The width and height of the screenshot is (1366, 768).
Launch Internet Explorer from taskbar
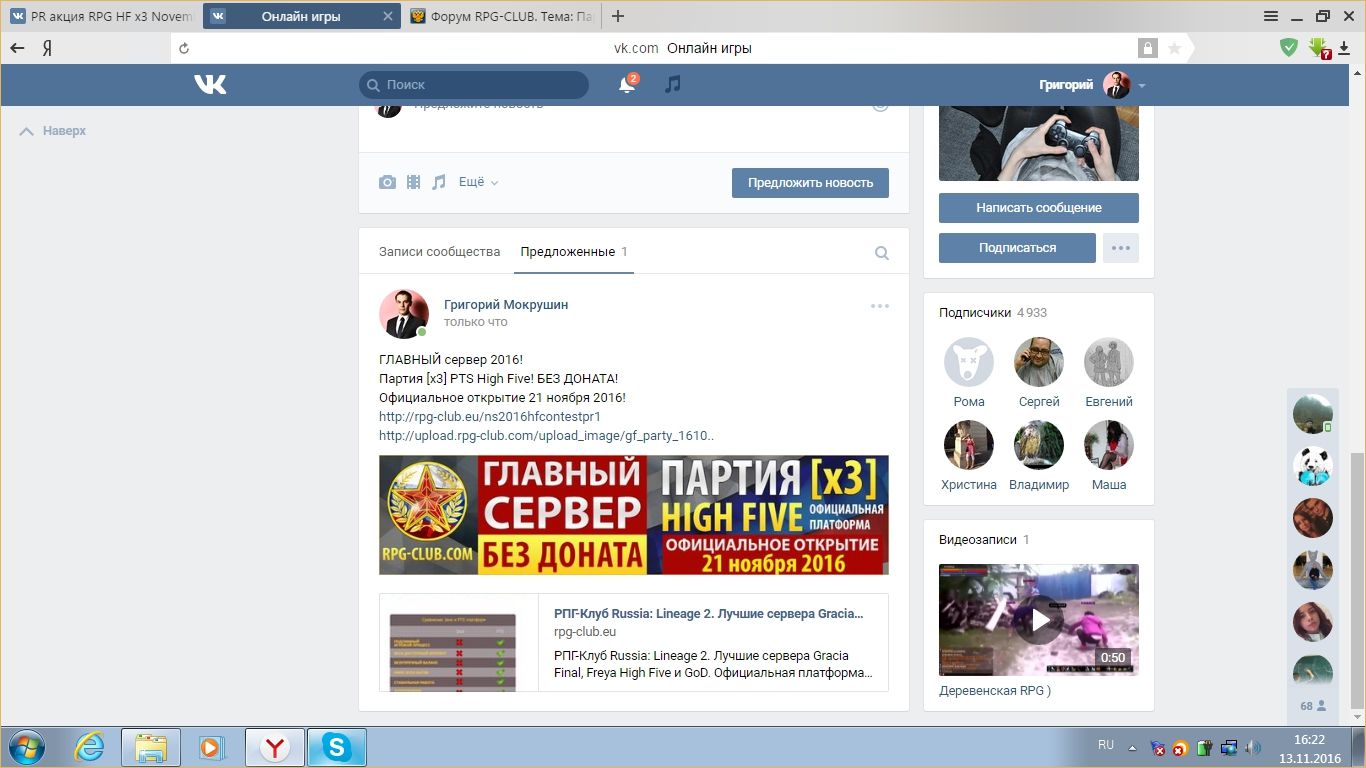tap(89, 747)
